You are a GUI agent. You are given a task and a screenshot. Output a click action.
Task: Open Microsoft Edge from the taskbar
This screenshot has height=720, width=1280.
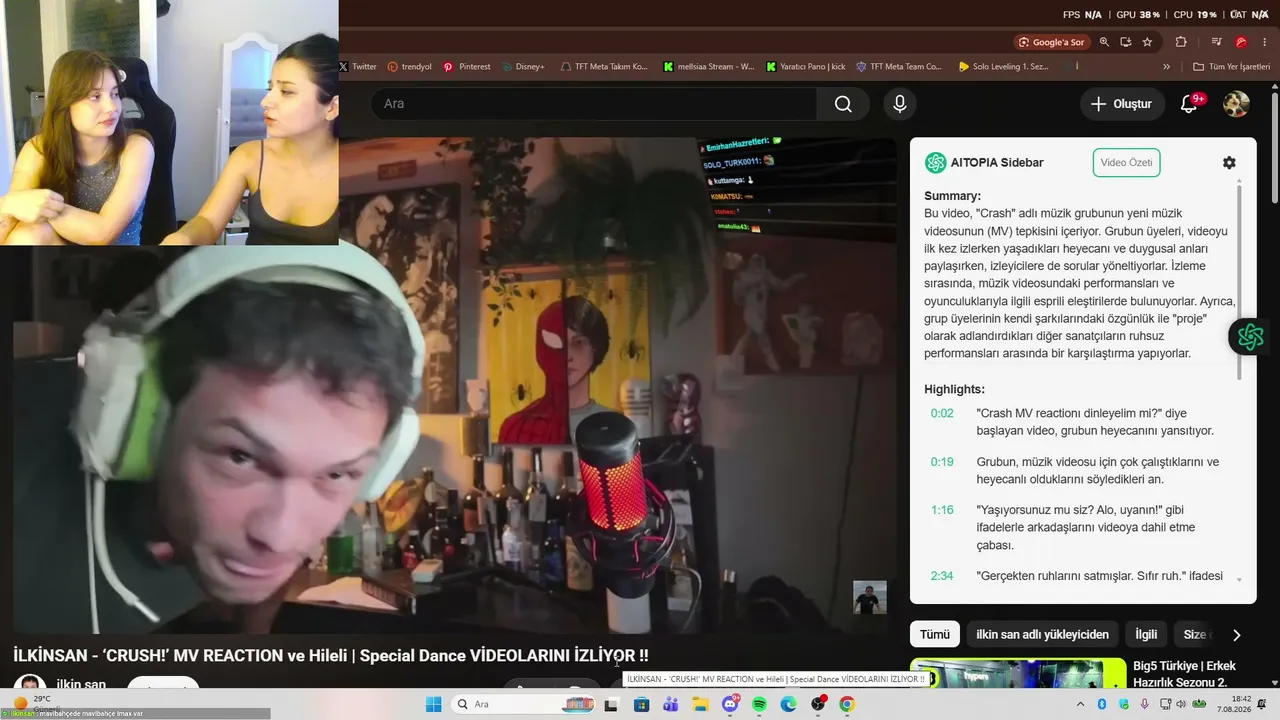pos(788,704)
